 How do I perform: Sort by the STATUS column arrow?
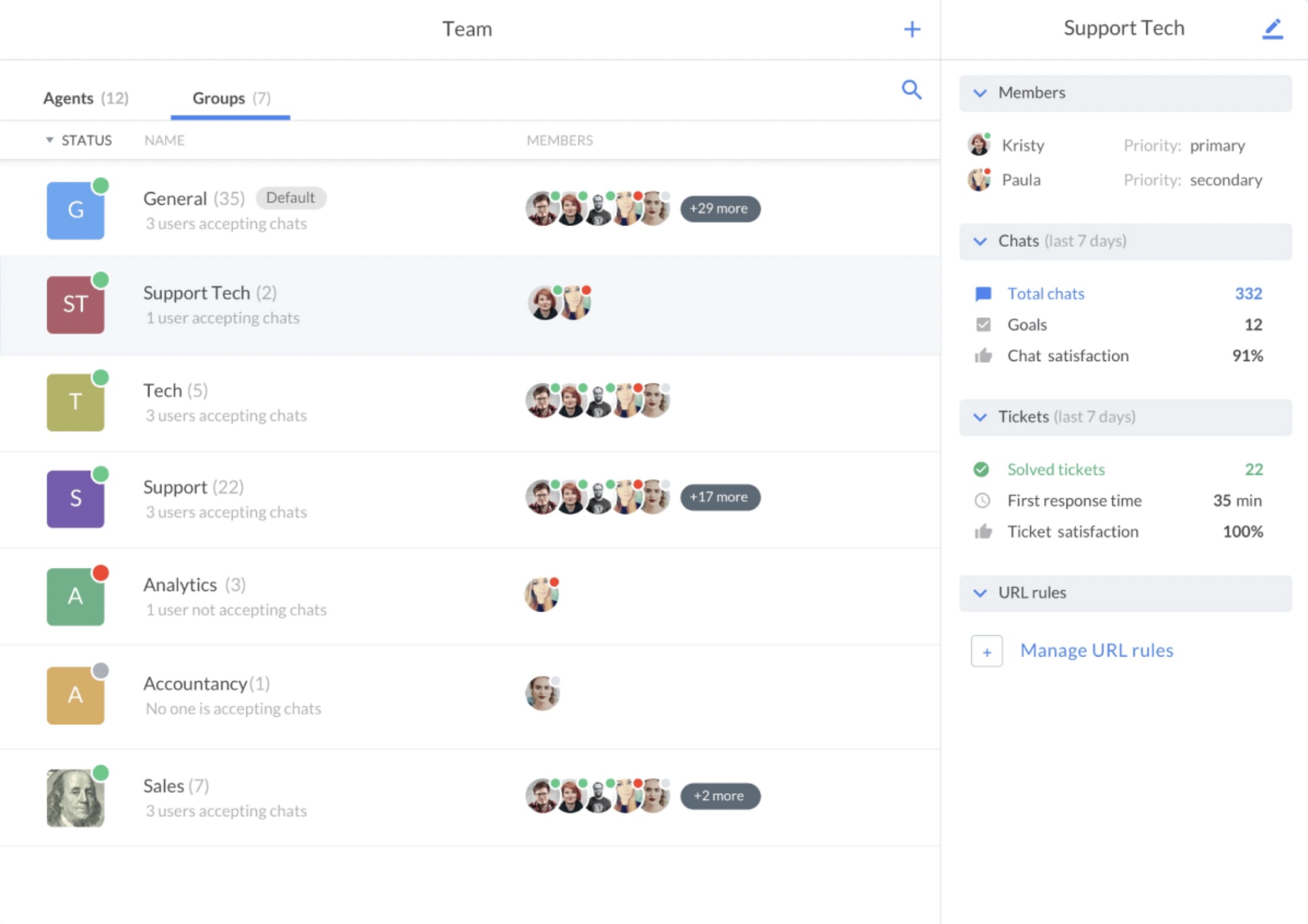coord(50,140)
